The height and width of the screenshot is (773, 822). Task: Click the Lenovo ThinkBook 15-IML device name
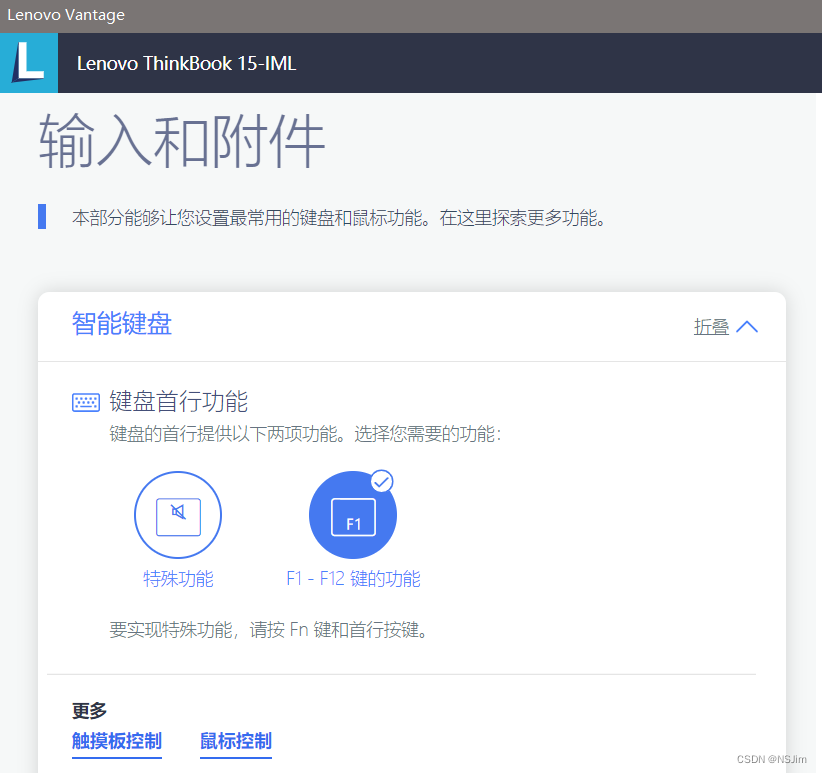tap(187, 63)
